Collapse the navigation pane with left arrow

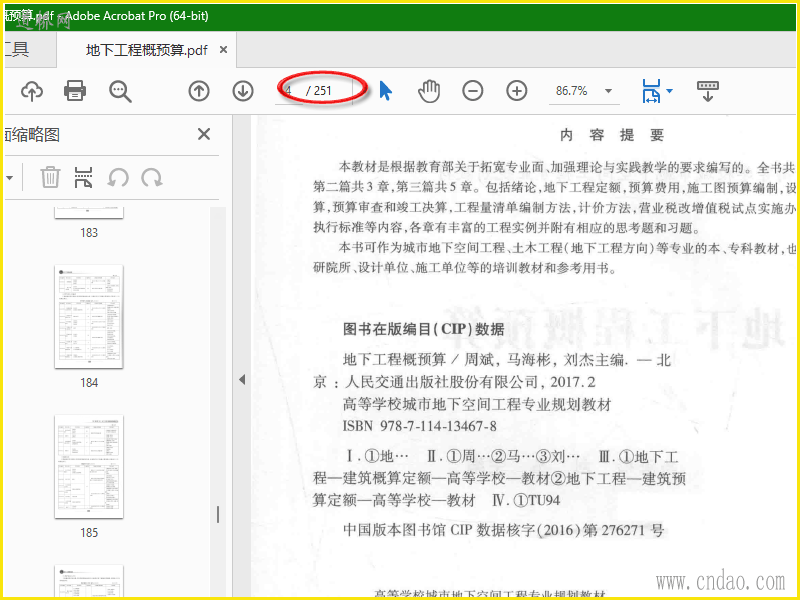(x=242, y=380)
